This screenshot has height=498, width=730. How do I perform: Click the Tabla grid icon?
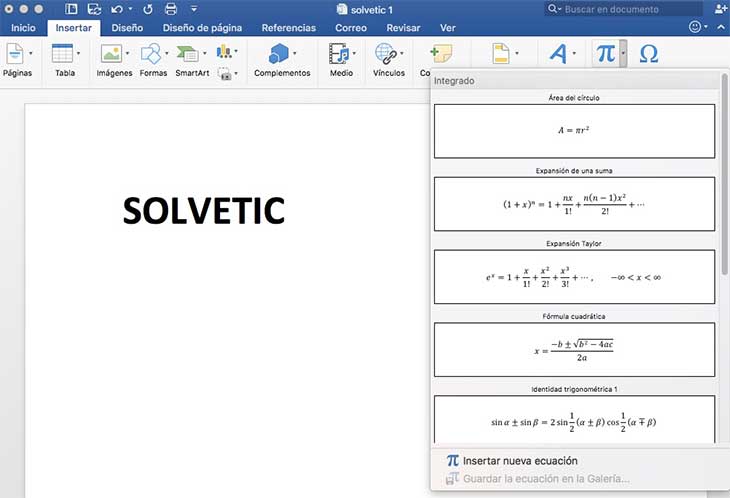[62, 54]
